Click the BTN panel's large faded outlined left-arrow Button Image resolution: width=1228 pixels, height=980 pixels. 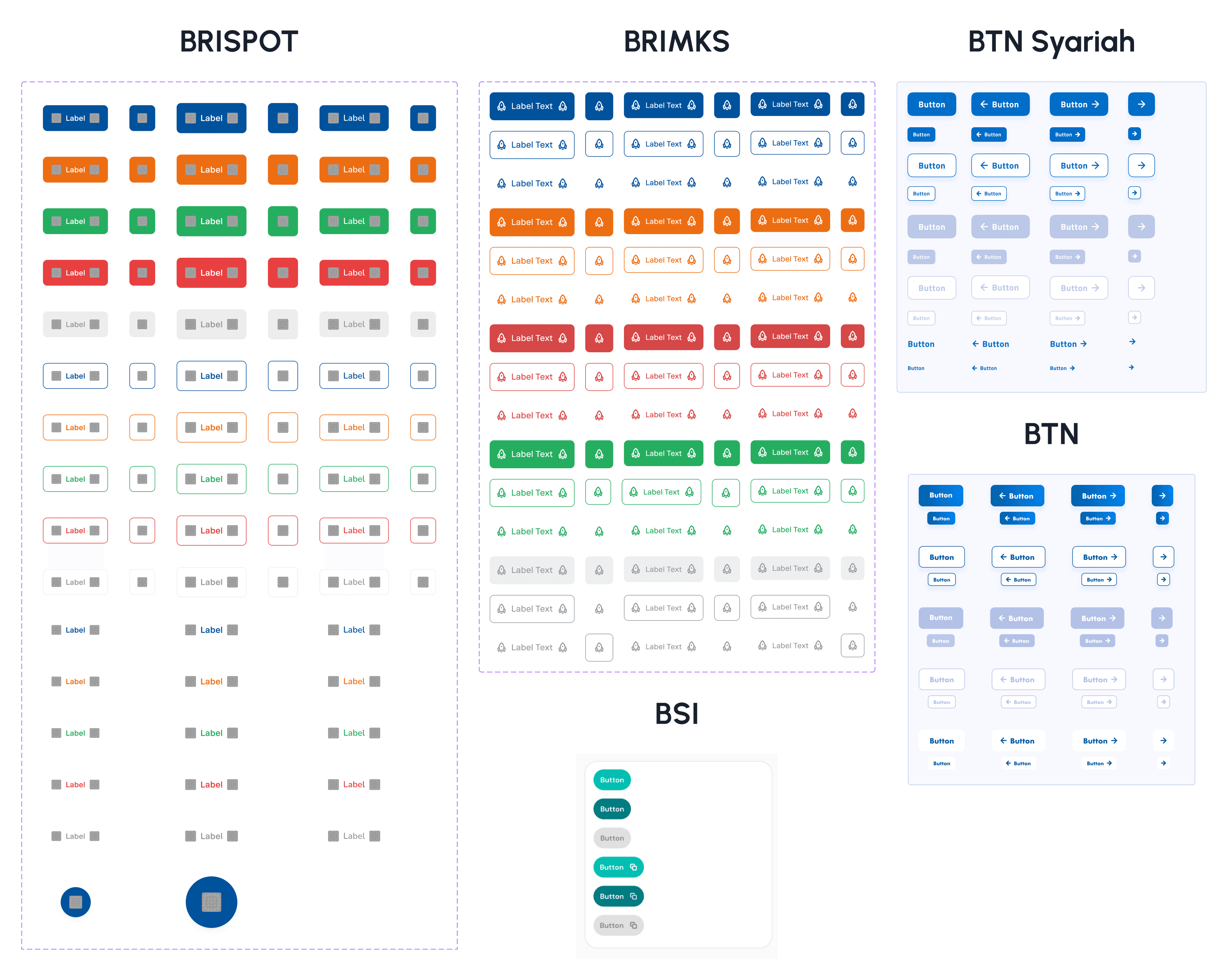coord(1018,679)
